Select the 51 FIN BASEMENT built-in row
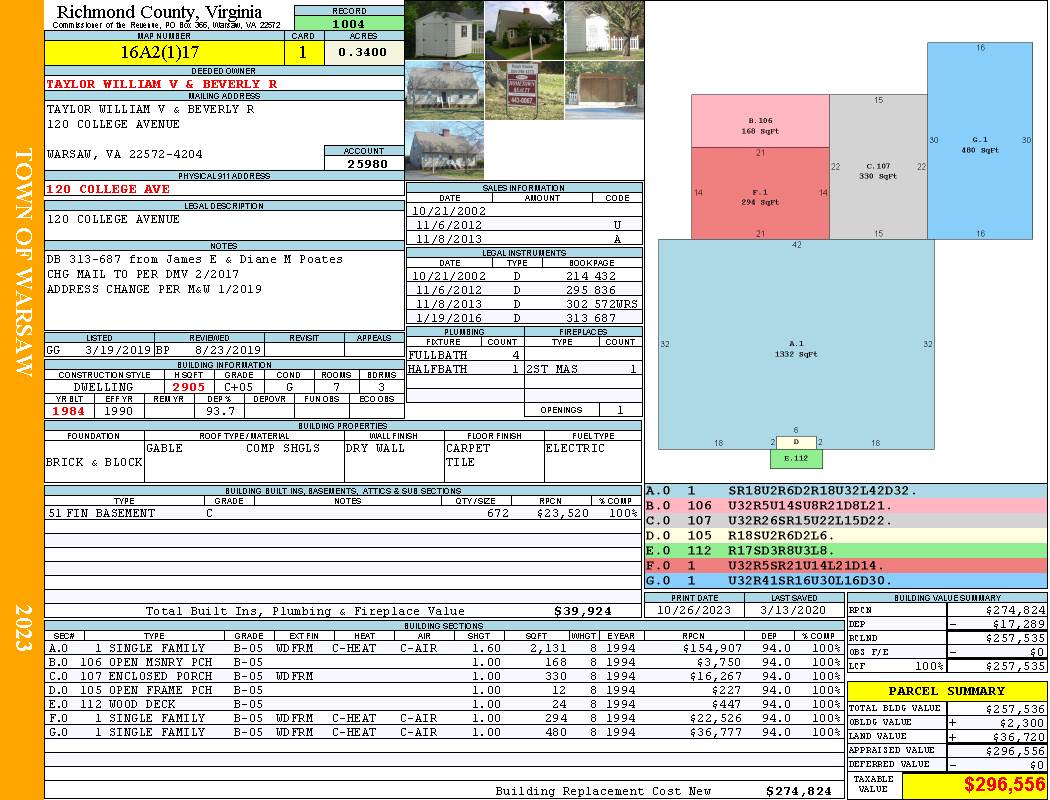1050x800 pixels. (x=343, y=513)
